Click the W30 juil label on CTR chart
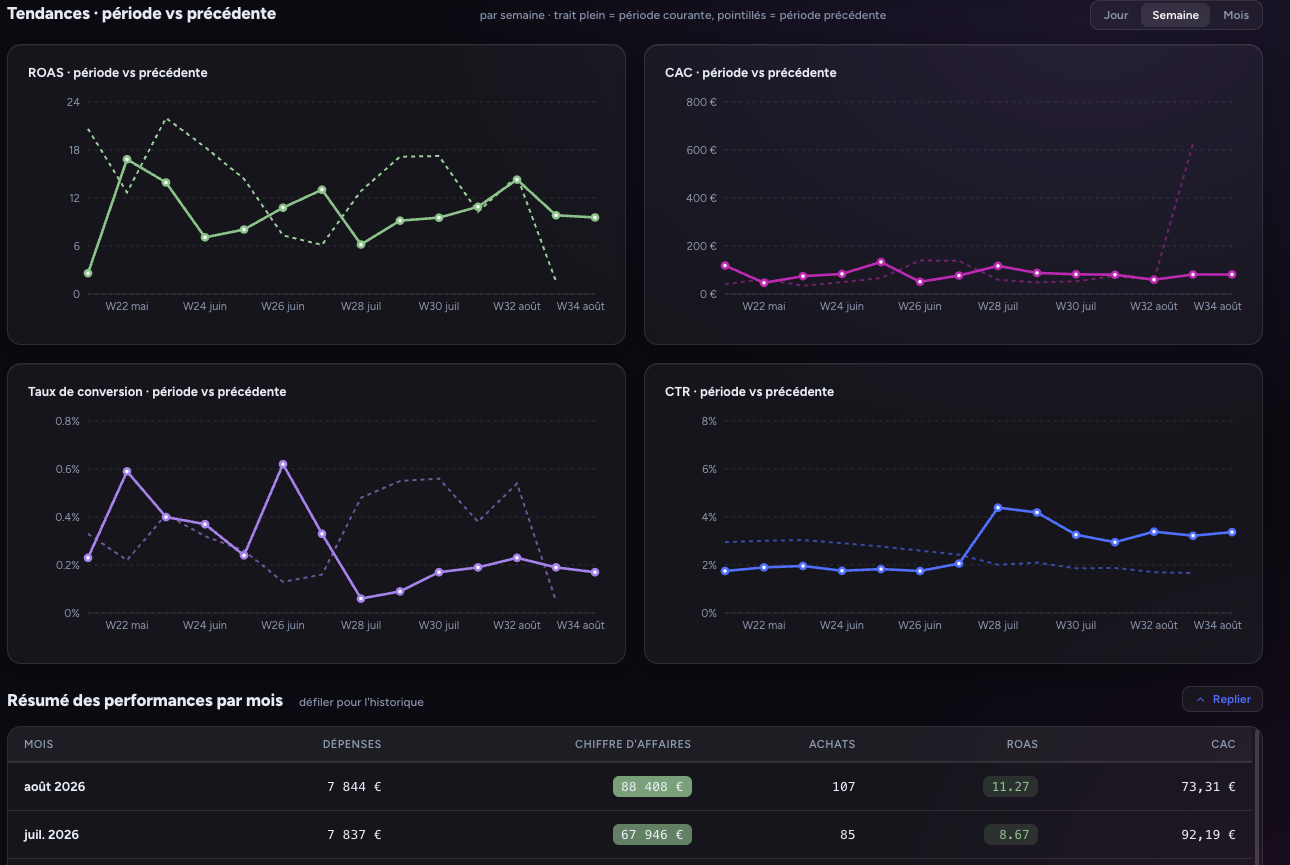 (1076, 625)
